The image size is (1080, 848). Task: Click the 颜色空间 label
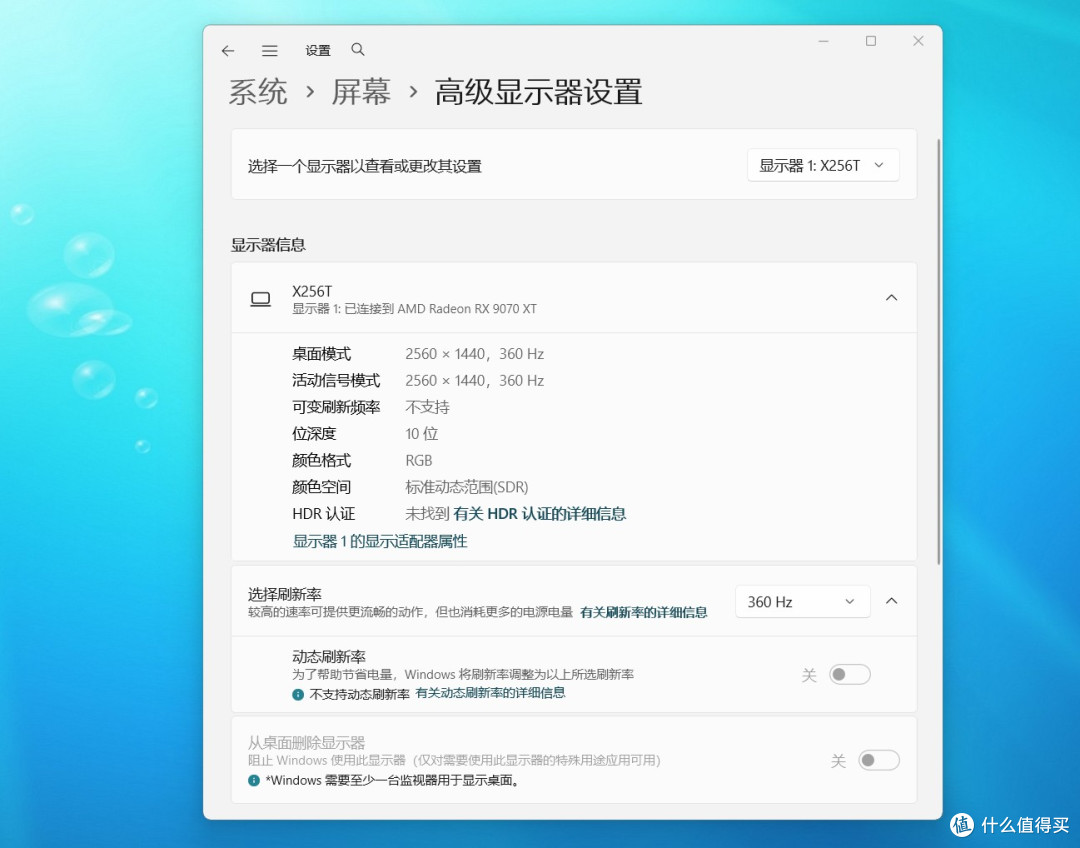point(322,488)
